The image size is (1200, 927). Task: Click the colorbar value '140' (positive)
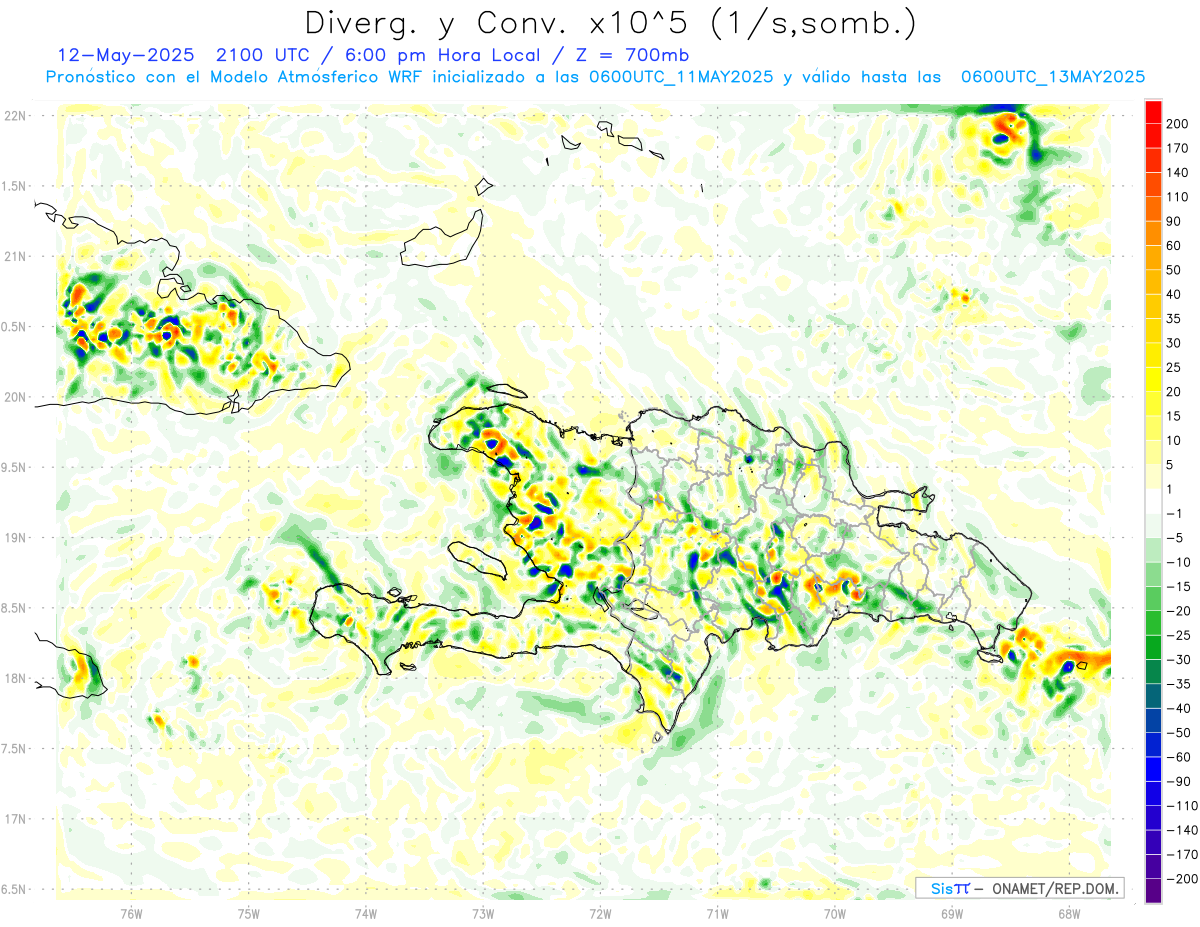click(x=1177, y=172)
